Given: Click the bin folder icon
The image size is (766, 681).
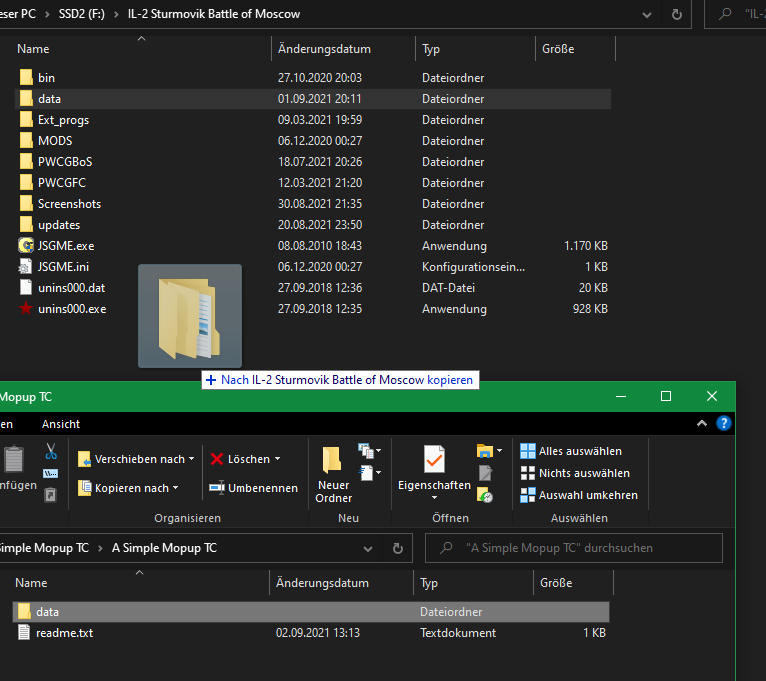Looking at the screenshot, I should (26, 77).
